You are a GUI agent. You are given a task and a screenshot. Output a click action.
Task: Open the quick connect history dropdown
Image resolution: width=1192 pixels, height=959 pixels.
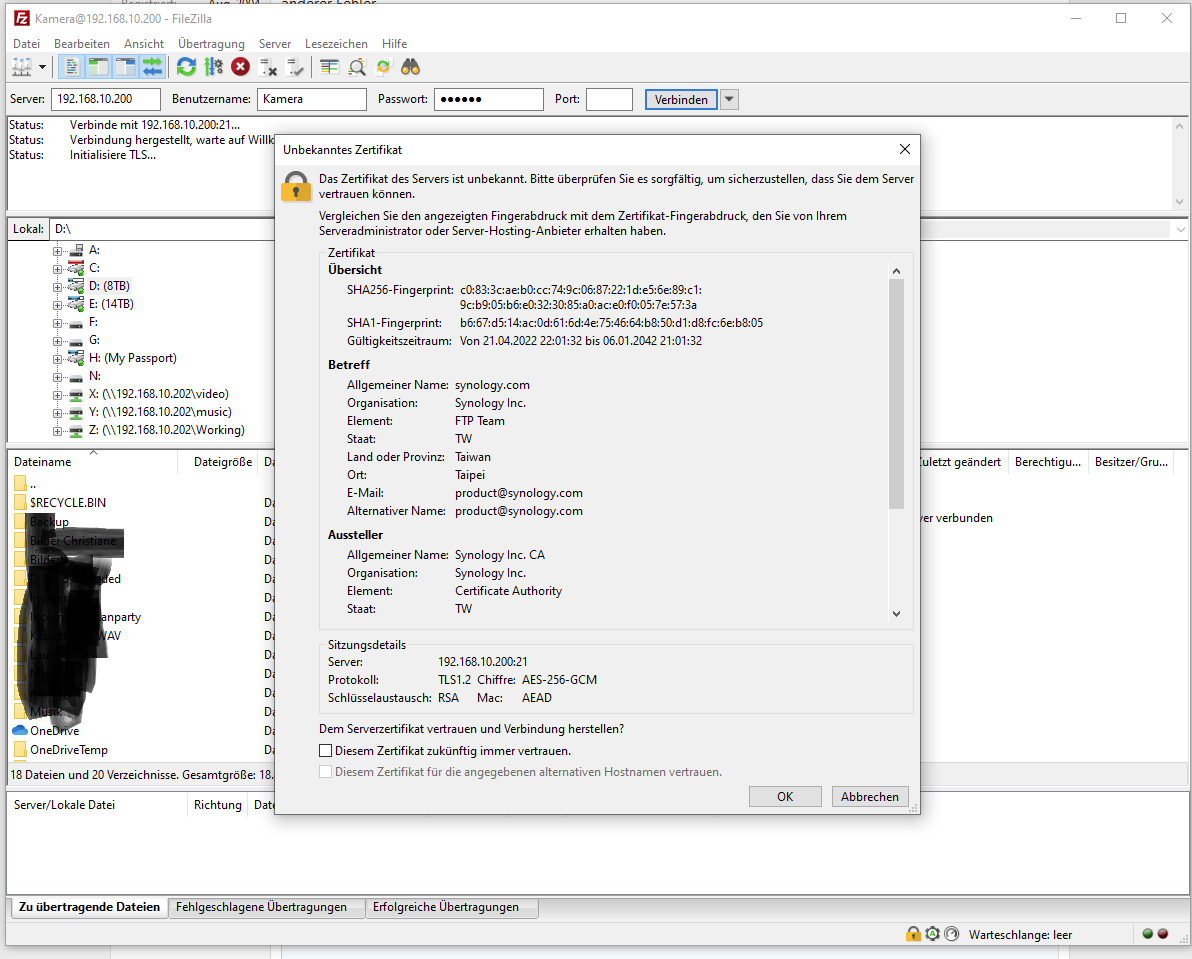[x=729, y=100]
